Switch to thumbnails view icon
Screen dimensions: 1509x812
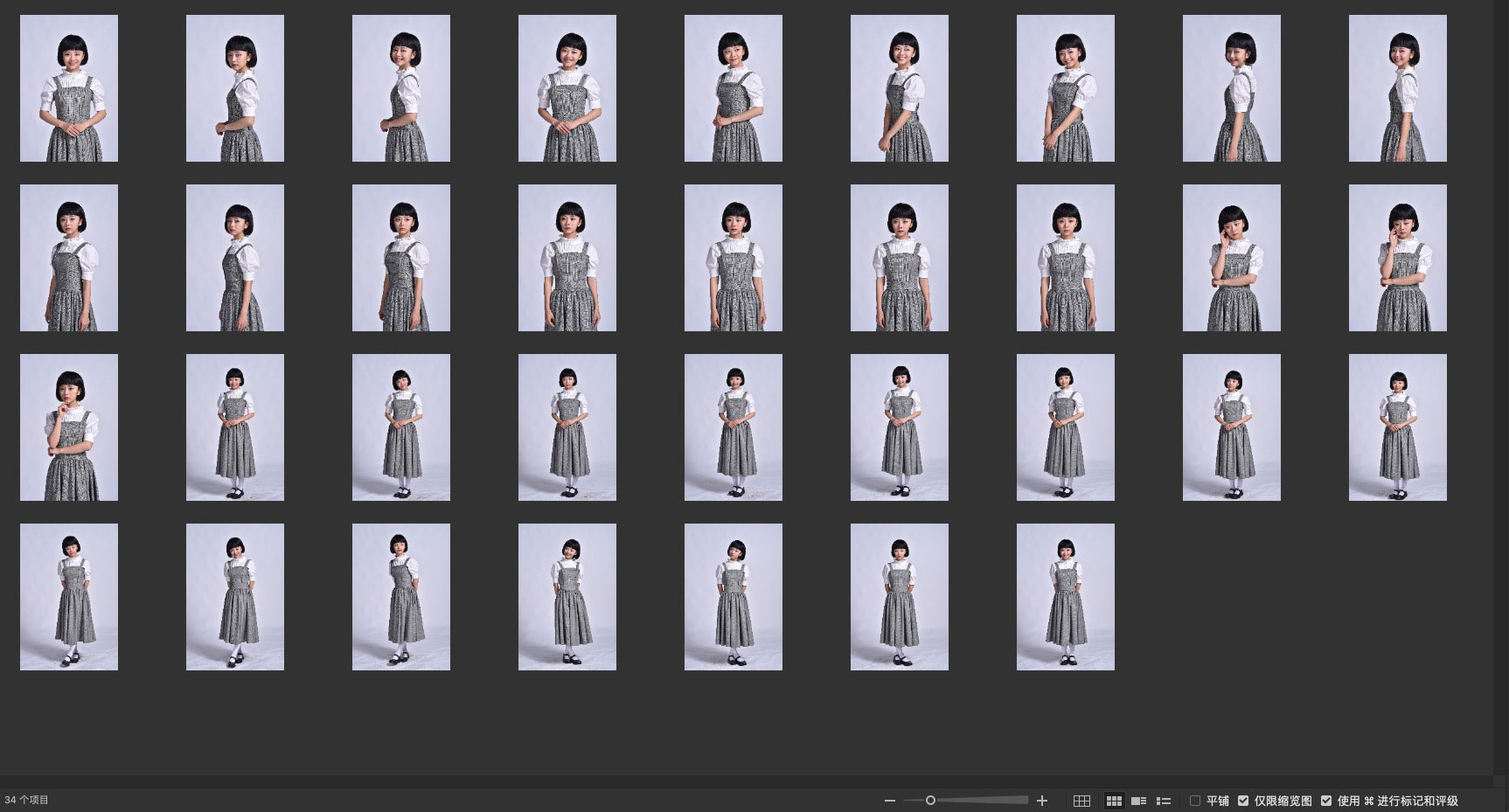point(1114,801)
